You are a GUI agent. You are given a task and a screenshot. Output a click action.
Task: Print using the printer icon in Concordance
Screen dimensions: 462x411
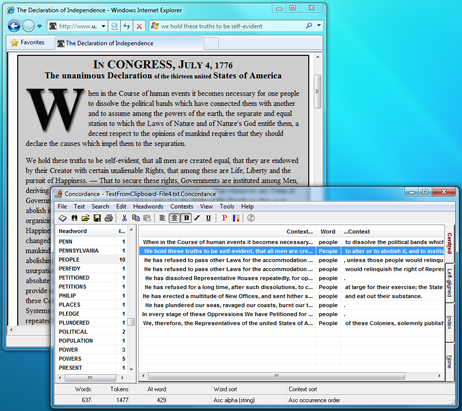108,218
